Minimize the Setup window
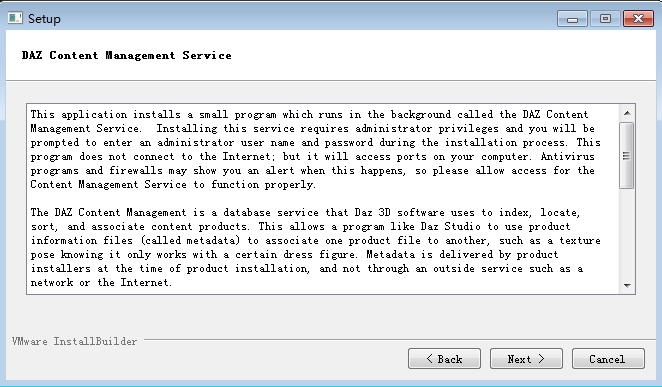This screenshot has height=387, width=662. [x=572, y=19]
